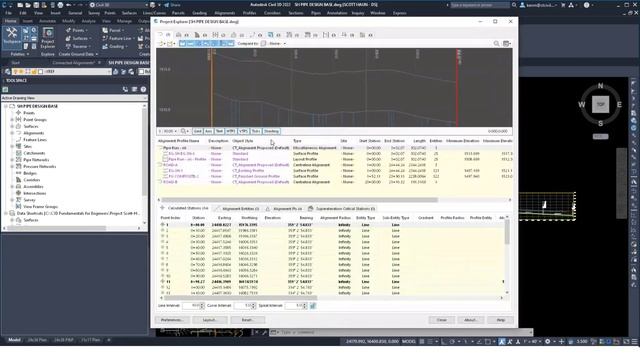Launch Project Explorer from the ribbon

pos(48,38)
